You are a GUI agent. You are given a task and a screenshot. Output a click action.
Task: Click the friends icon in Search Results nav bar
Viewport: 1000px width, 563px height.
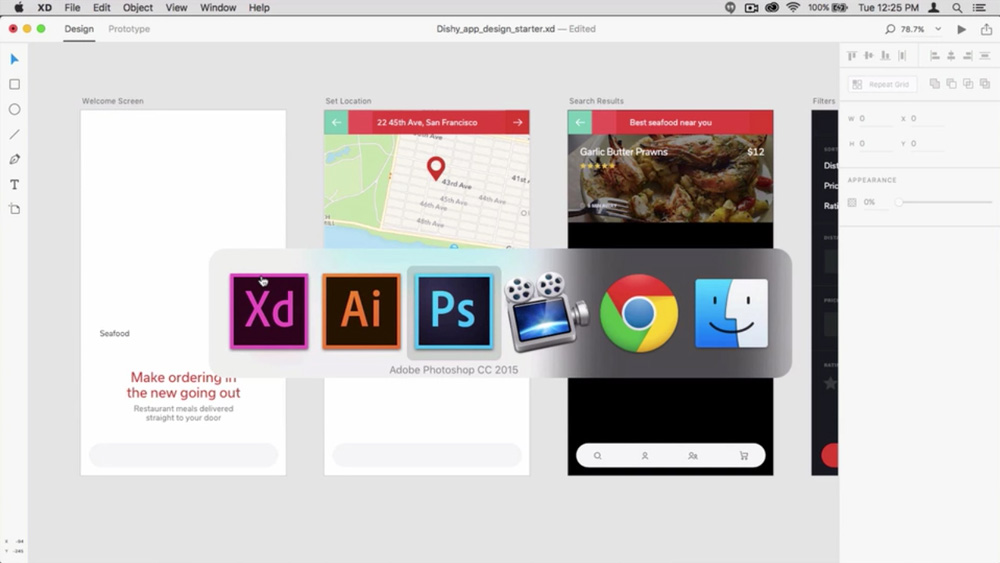693,456
